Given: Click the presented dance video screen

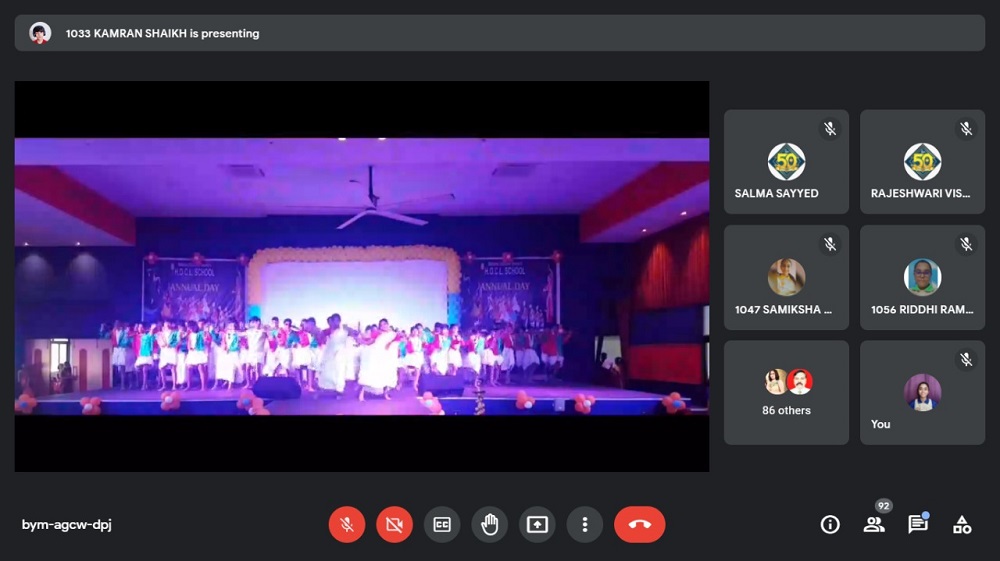Looking at the screenshot, I should tap(361, 276).
